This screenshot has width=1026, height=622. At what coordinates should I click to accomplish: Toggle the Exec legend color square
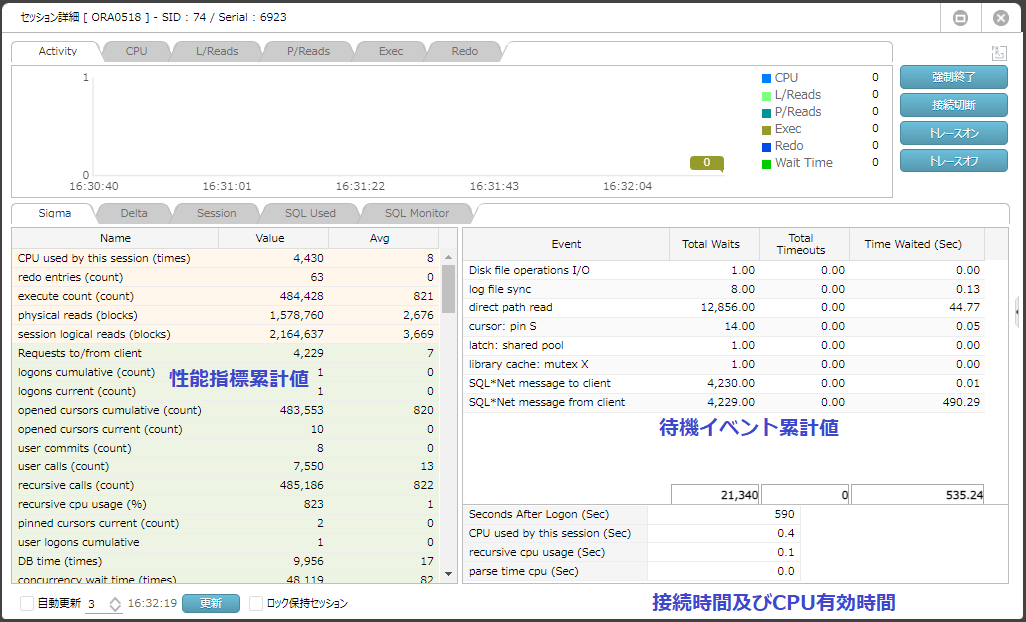766,130
